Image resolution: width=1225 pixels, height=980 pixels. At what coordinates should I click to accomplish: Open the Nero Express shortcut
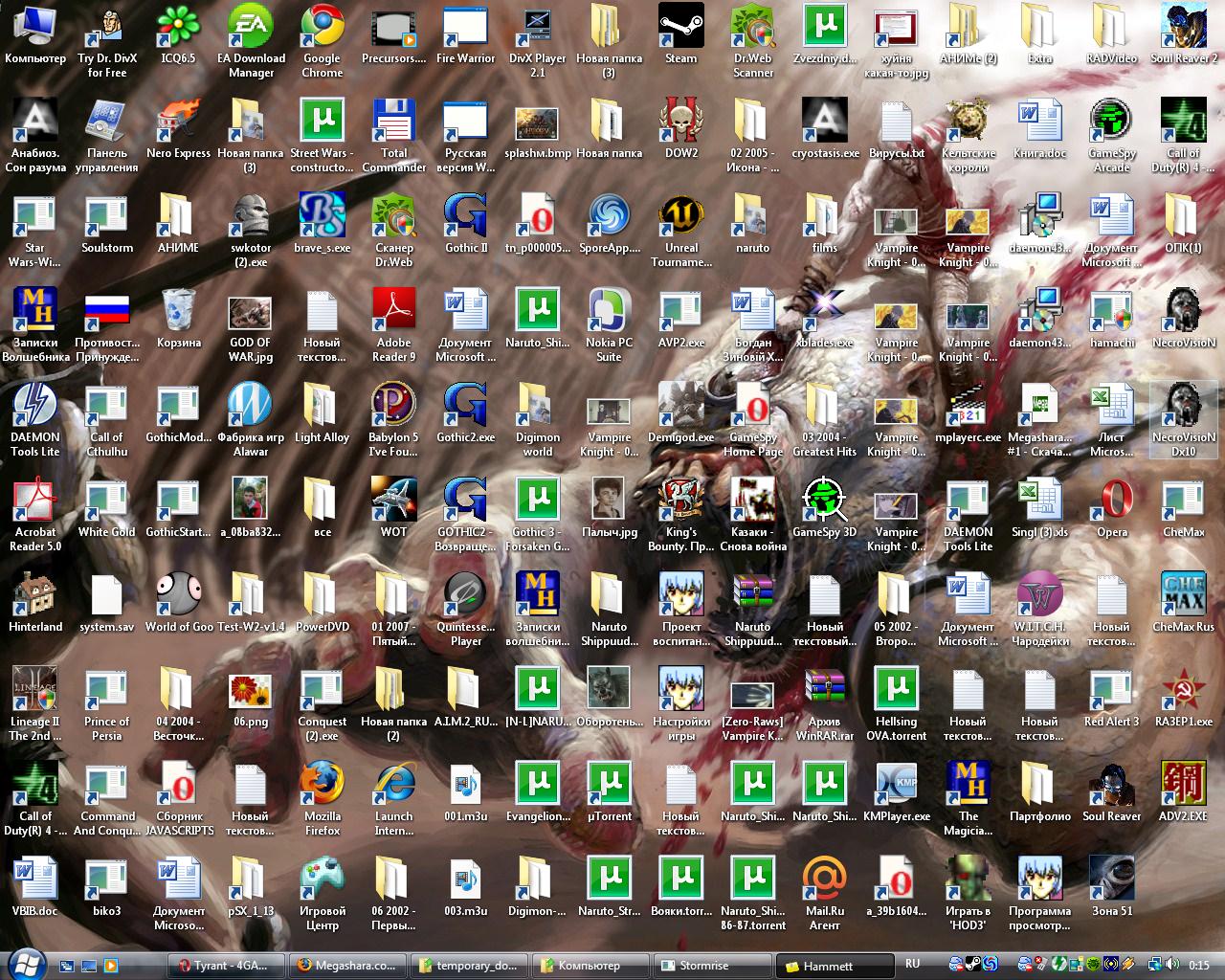pos(178,122)
